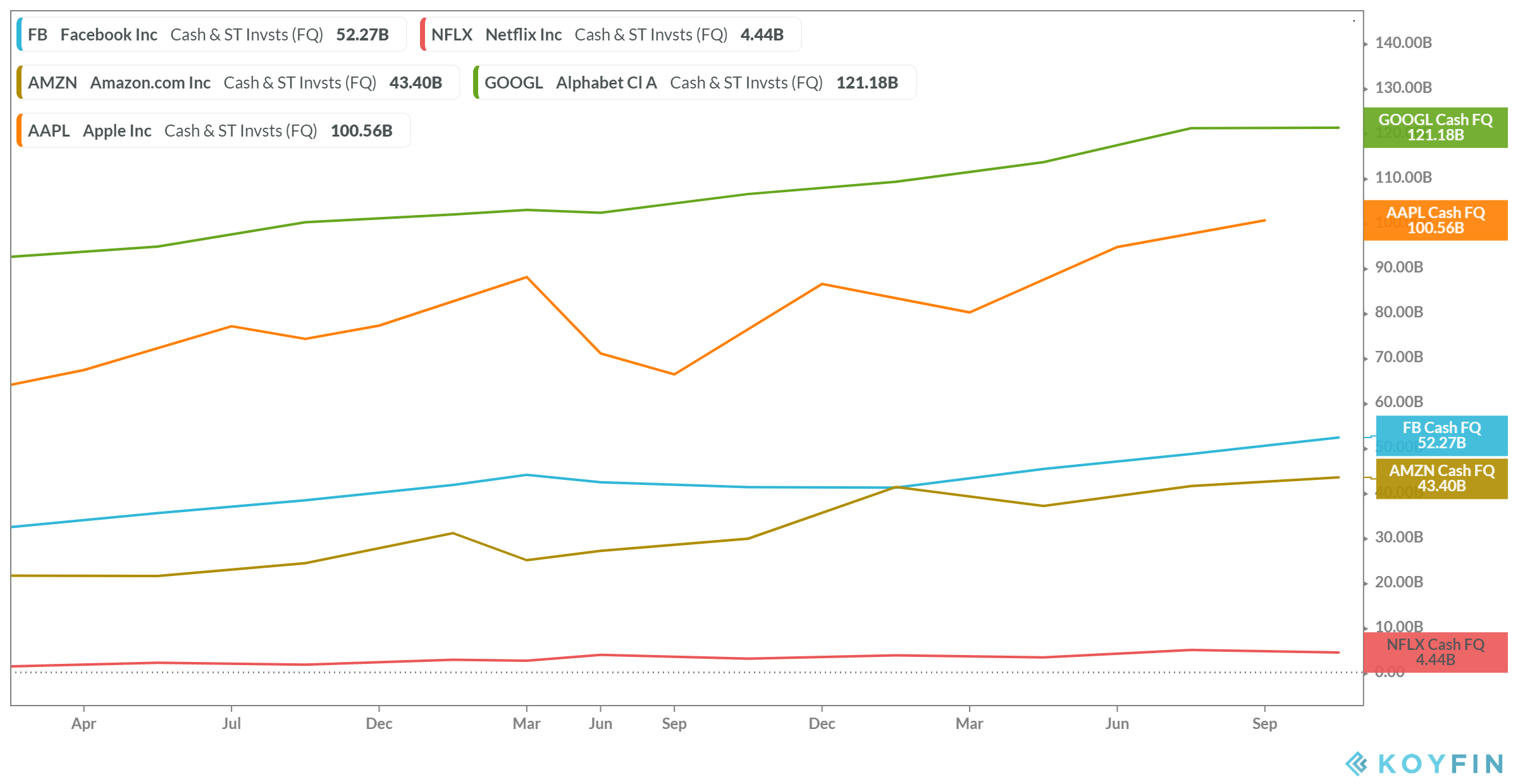Click the Koyfin logo
The image size is (1518, 784).
coord(1424,764)
